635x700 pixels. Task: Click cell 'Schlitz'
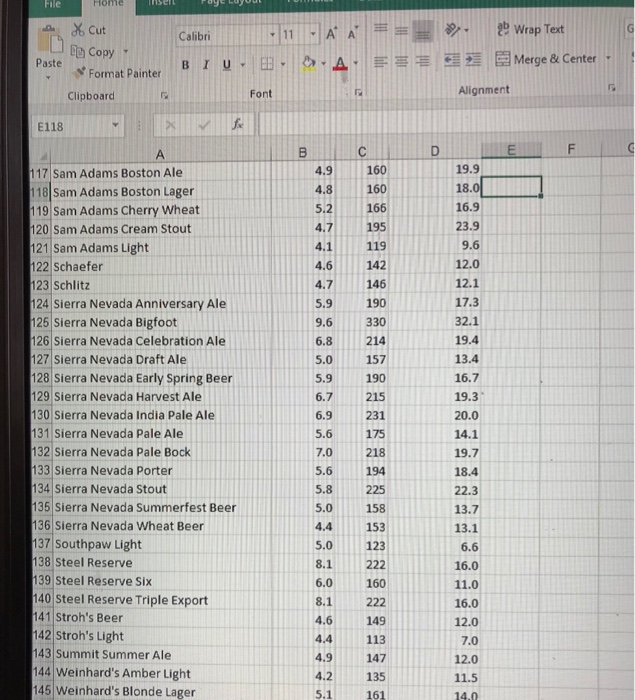pyautogui.click(x=72, y=285)
